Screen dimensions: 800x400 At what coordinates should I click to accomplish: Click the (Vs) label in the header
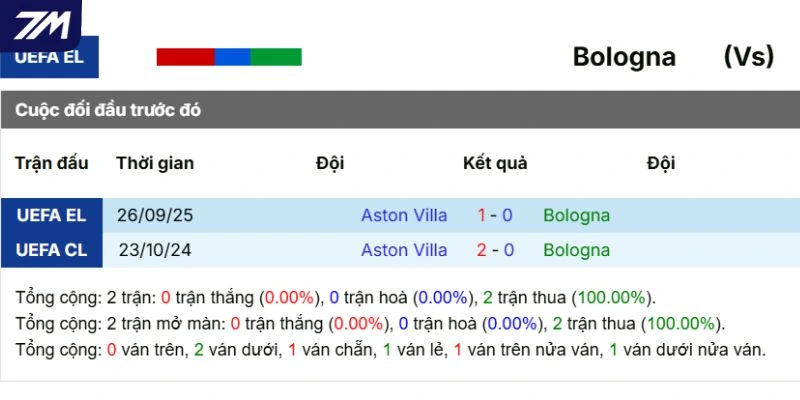pos(748,57)
